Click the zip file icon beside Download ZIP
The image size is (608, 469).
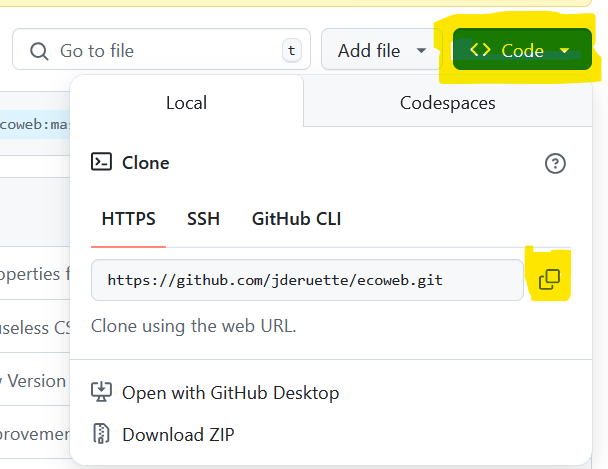point(101,433)
